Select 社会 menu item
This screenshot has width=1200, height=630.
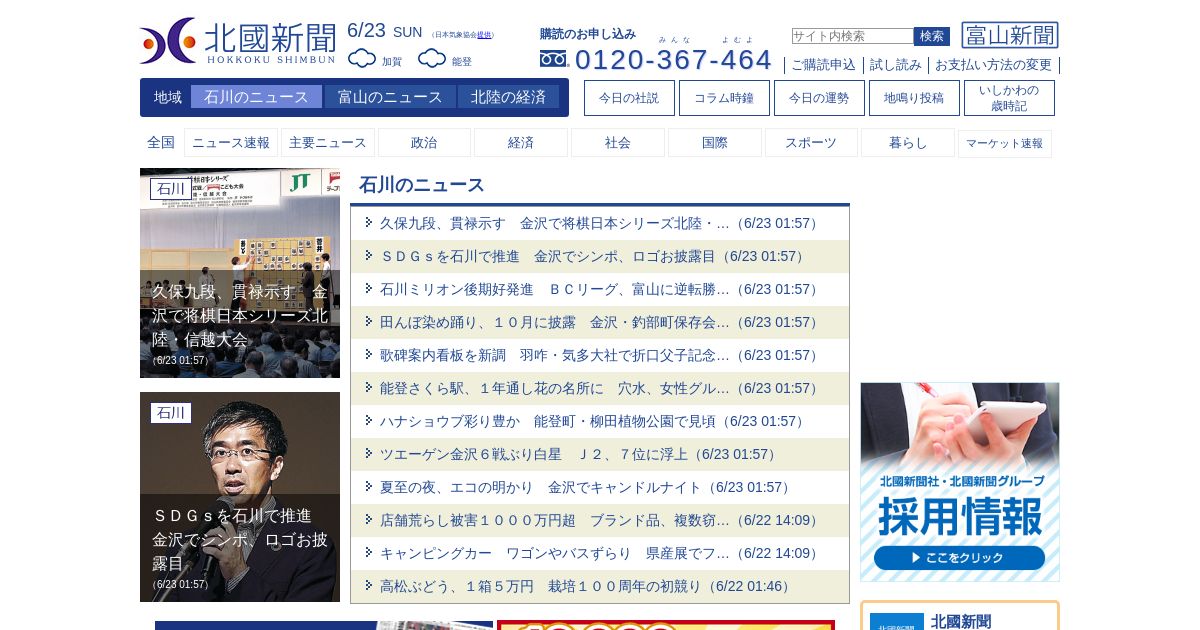pos(618,143)
